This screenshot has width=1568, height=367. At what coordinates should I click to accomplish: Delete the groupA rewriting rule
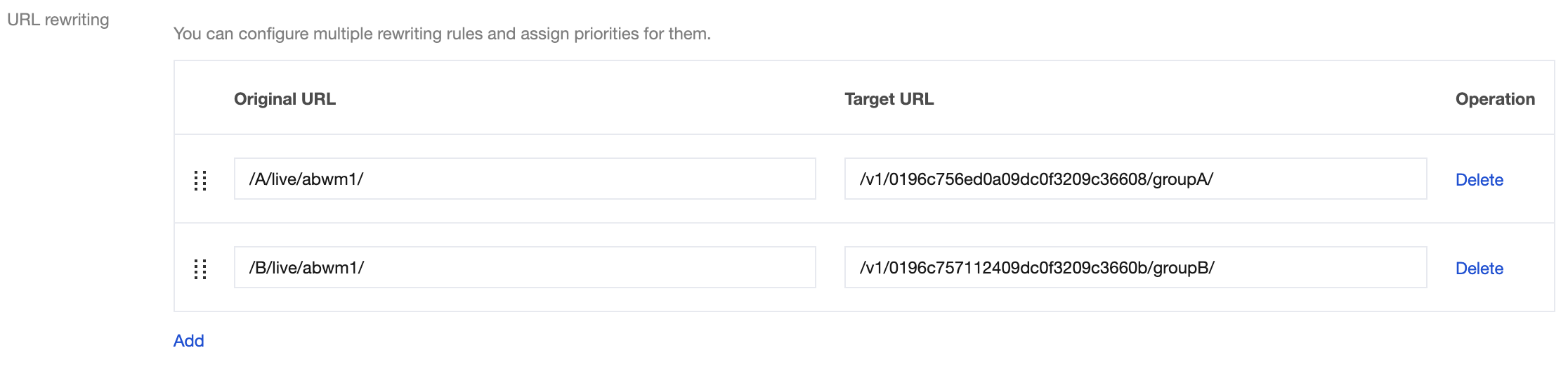[x=1479, y=180]
